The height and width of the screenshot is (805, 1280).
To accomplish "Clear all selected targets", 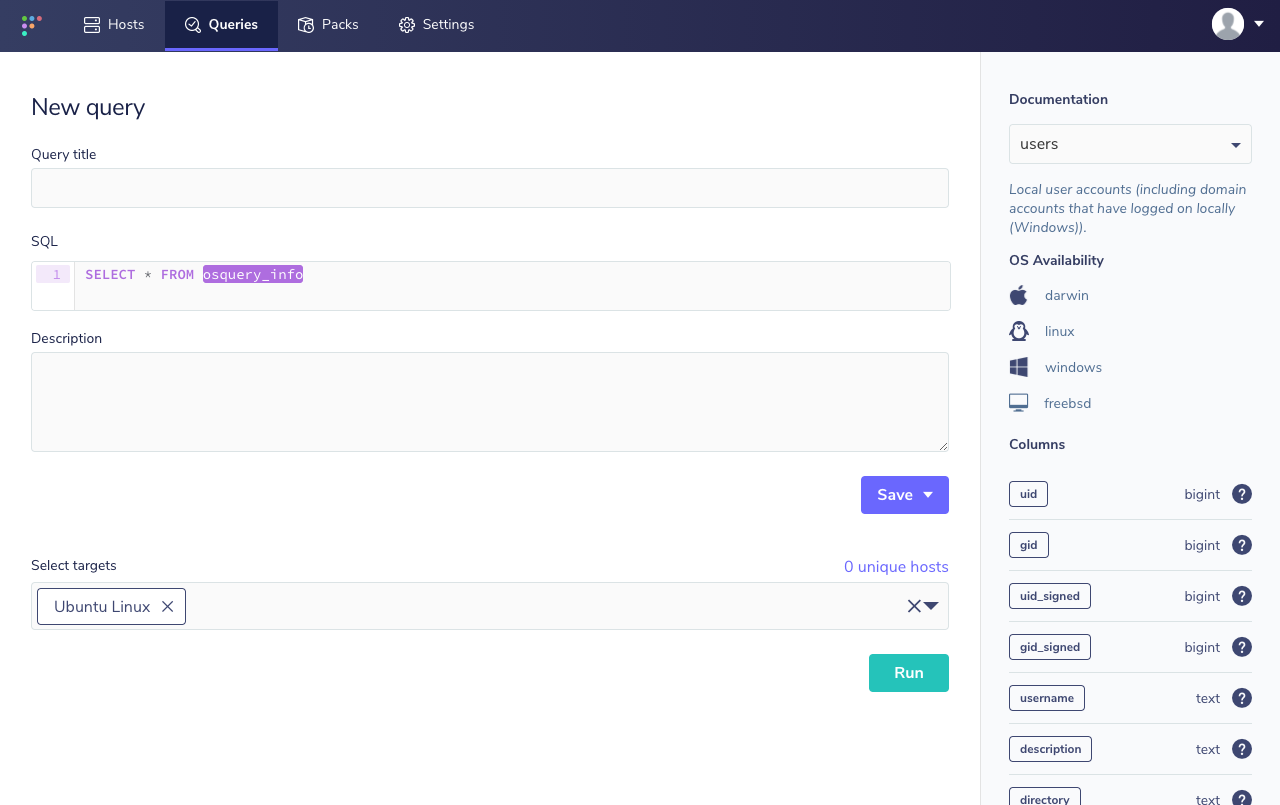I will [x=913, y=605].
